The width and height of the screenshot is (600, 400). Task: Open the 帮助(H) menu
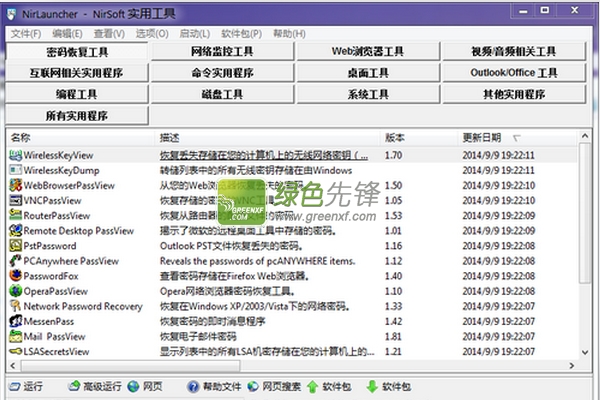(289, 34)
